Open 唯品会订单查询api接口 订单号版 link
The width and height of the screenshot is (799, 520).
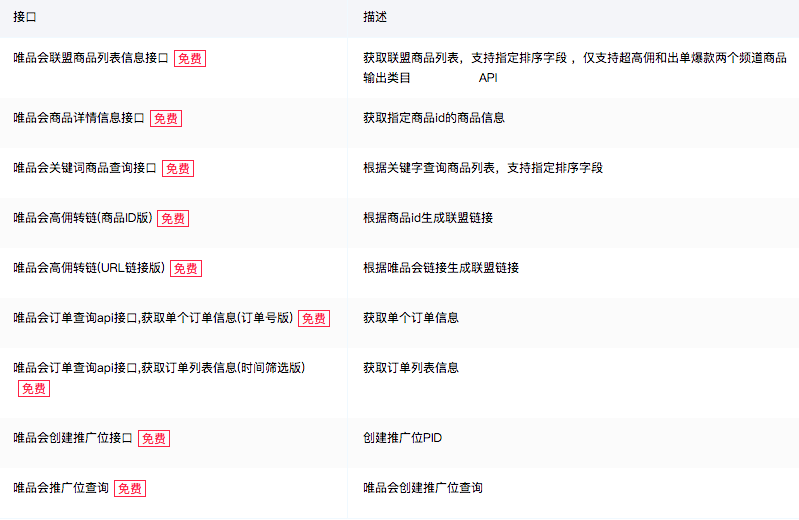pos(153,318)
